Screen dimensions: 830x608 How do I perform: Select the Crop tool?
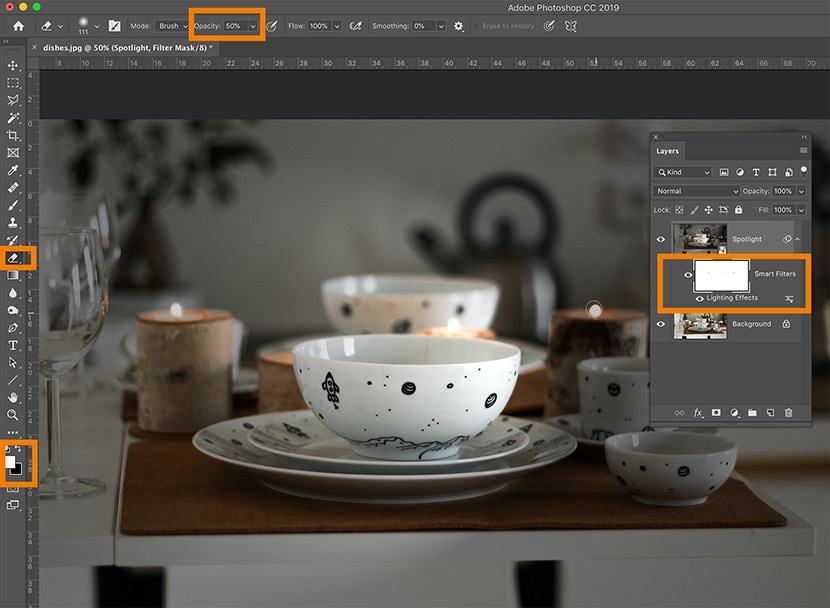tap(13, 135)
